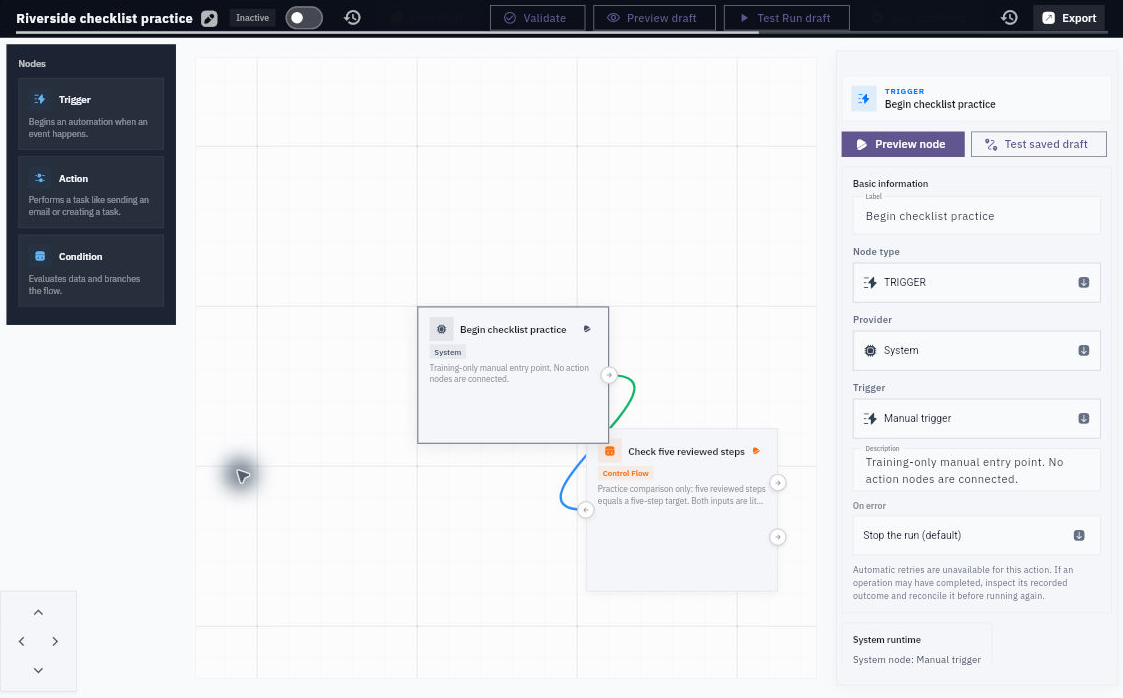Image resolution: width=1123 pixels, height=698 pixels.
Task: Click Preview draft in the top bar
Action: [654, 18]
